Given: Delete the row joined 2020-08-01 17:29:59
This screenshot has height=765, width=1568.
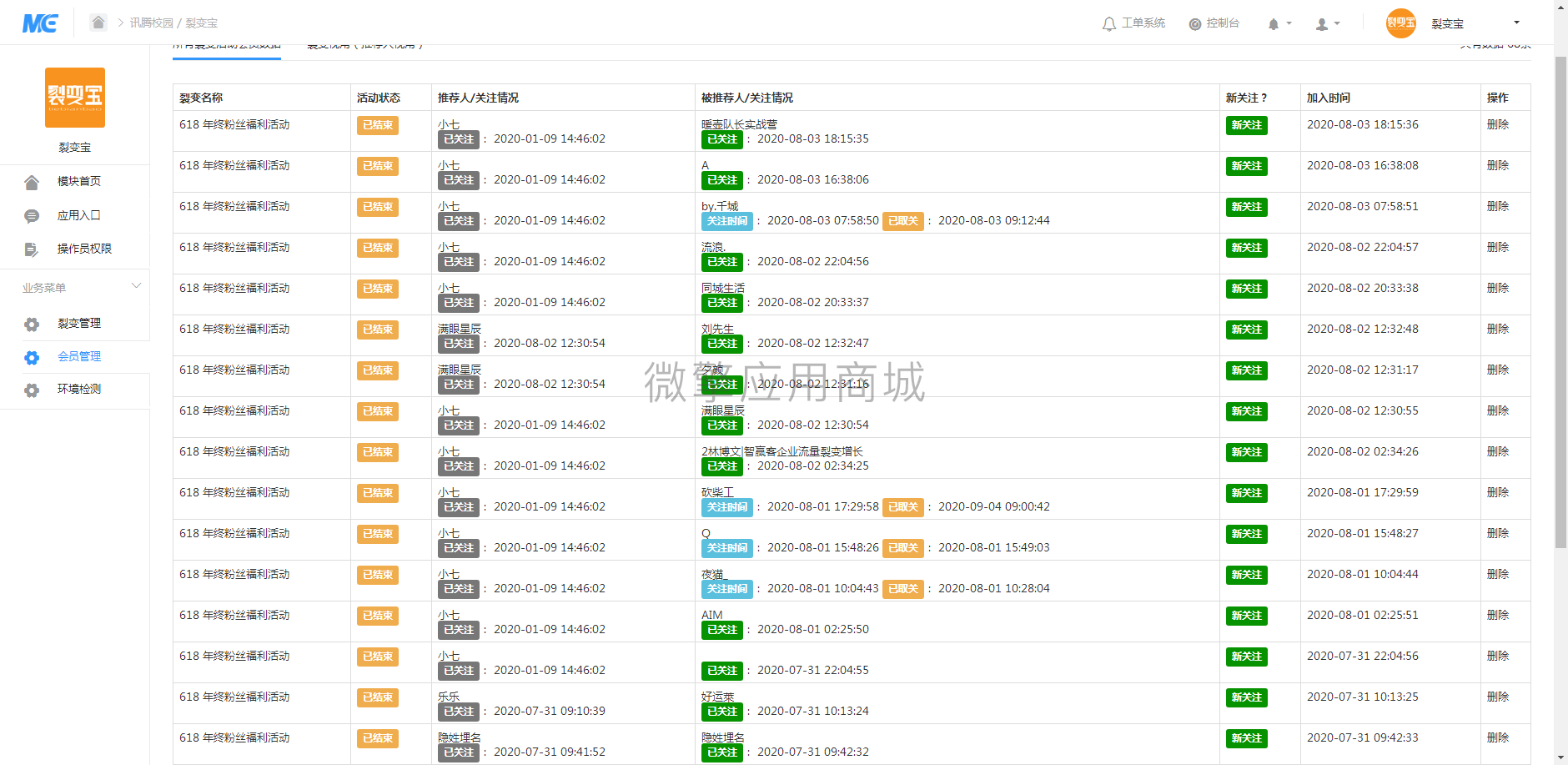Looking at the screenshot, I should point(1498,492).
